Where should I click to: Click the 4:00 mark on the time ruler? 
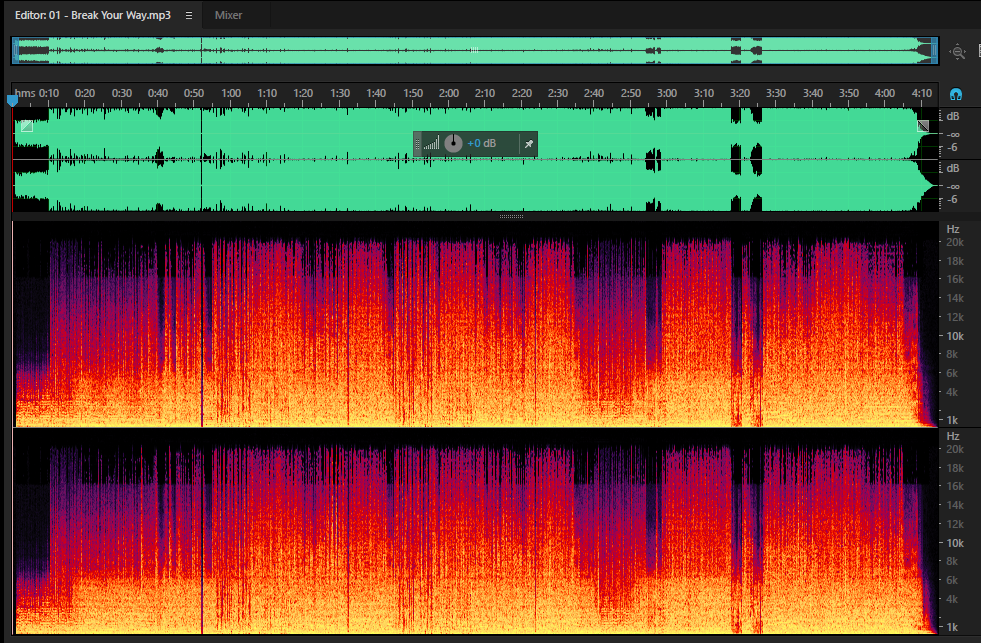point(885,93)
